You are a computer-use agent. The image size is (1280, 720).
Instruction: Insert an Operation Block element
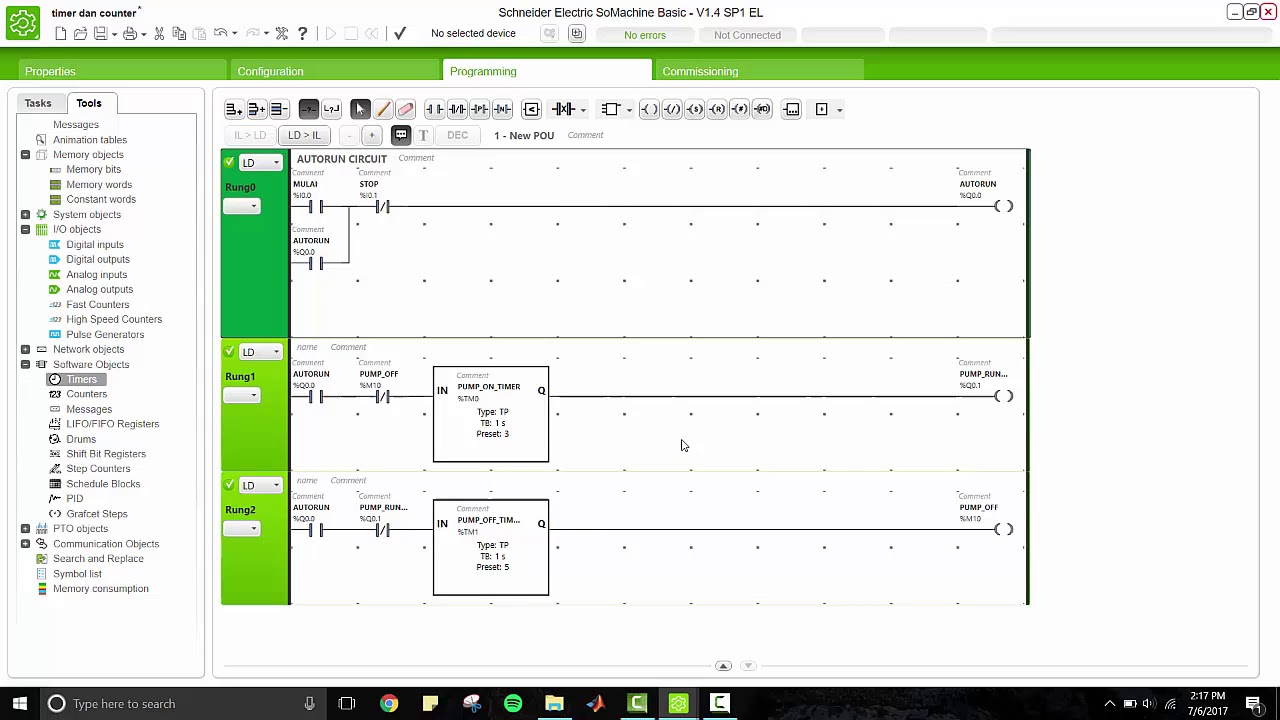click(x=792, y=109)
